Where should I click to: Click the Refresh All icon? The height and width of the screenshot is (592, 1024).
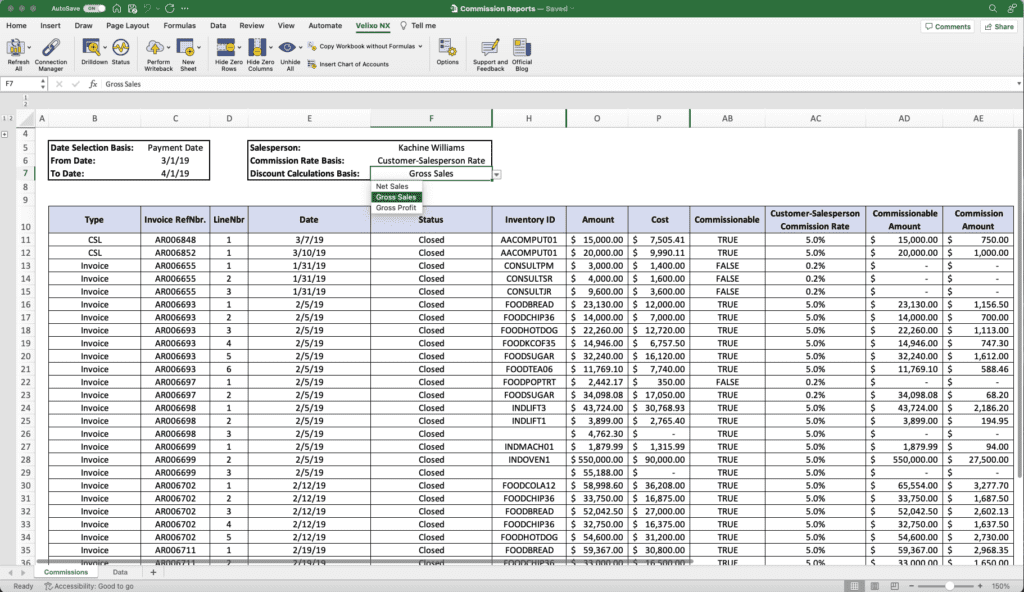tap(15, 48)
